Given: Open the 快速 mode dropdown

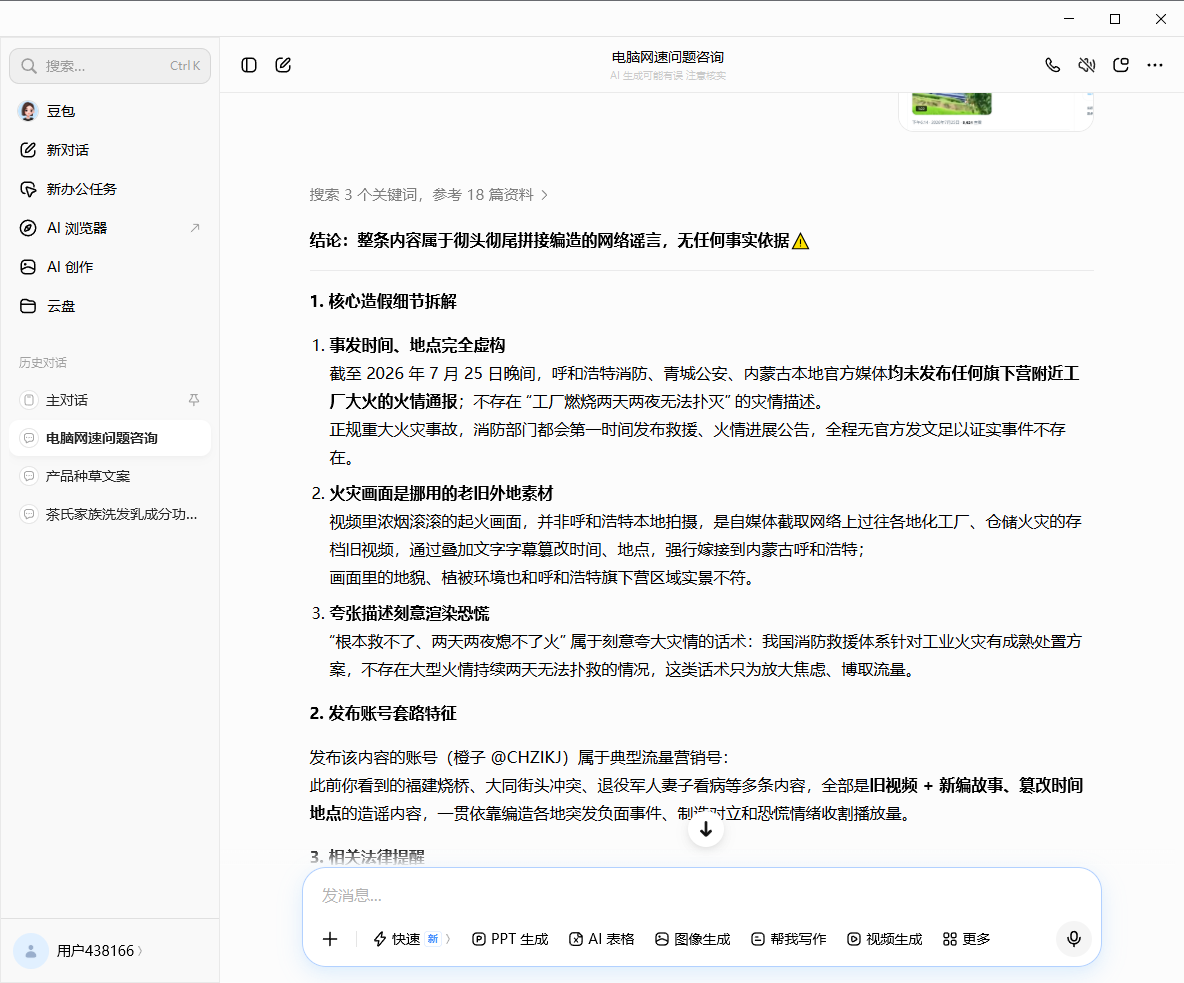Looking at the screenshot, I should 412,939.
